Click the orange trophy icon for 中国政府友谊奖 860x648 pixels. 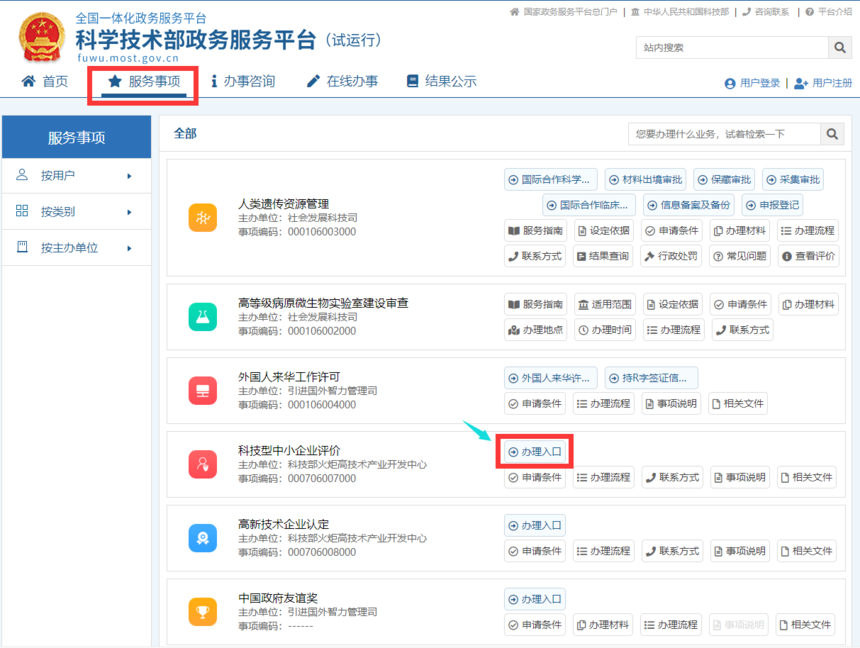click(203, 611)
